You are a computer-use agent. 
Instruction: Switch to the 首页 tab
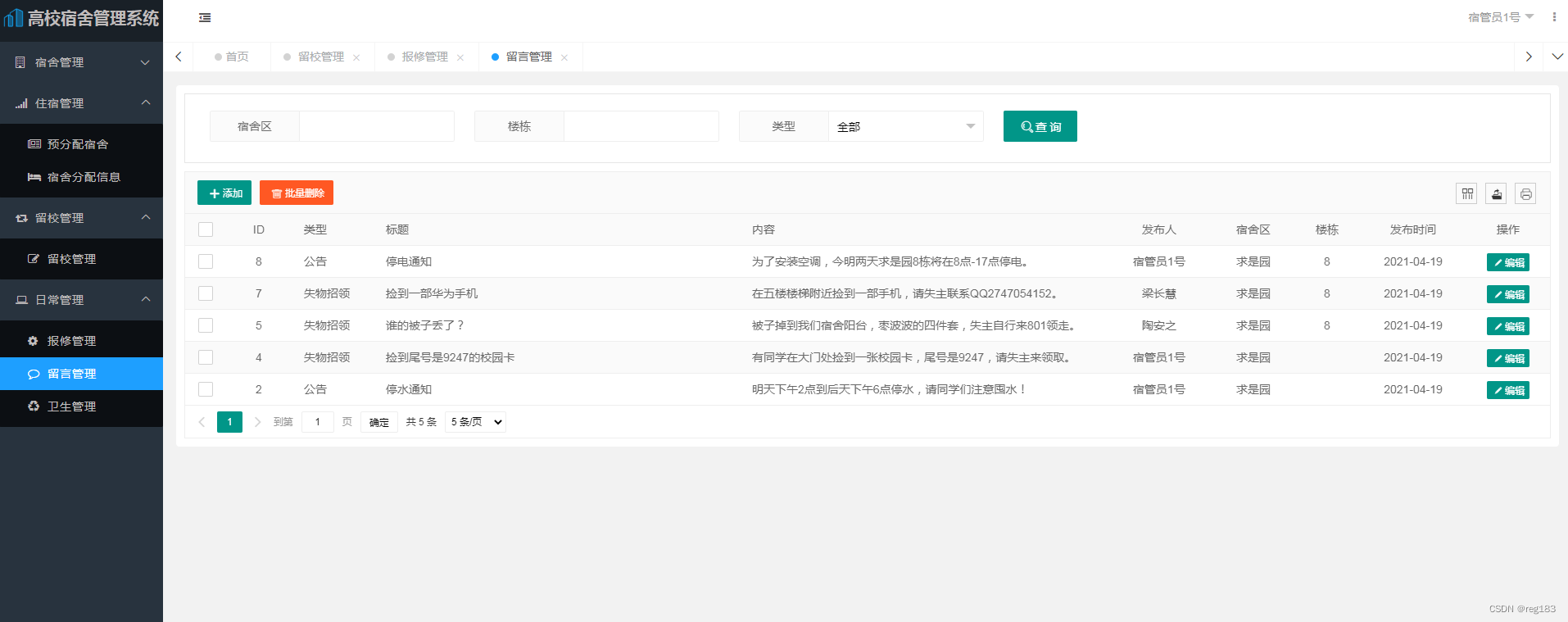pyautogui.click(x=232, y=57)
